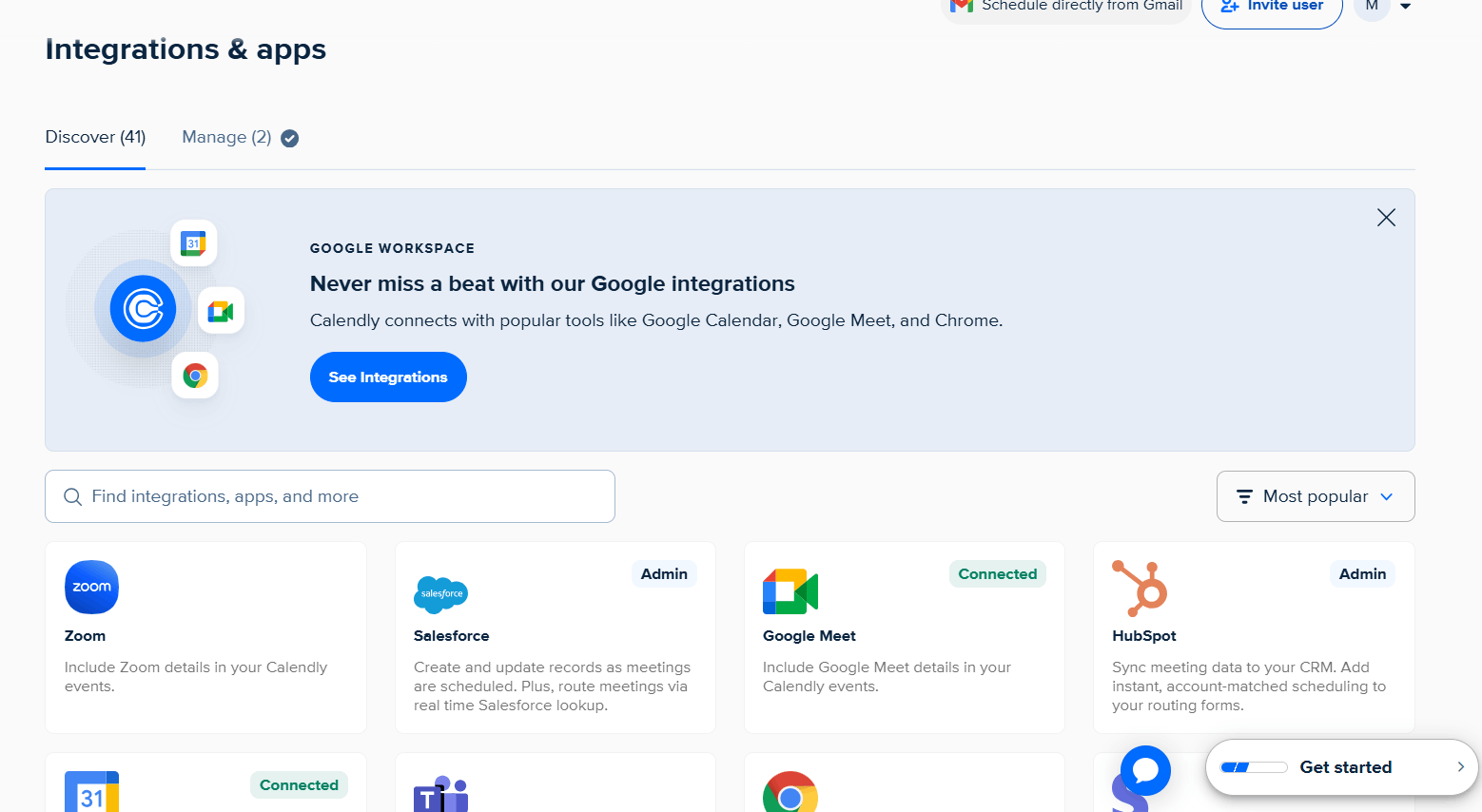Click the Connected badge on Google Meet
This screenshot has height=812, width=1482.
point(997,573)
